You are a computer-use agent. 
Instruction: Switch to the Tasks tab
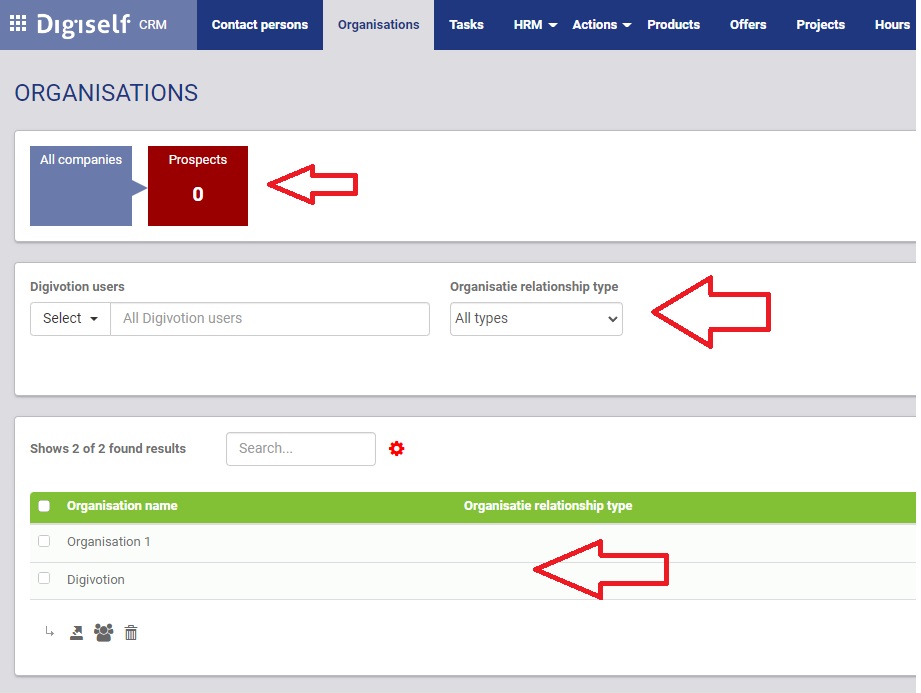pyautogui.click(x=466, y=25)
